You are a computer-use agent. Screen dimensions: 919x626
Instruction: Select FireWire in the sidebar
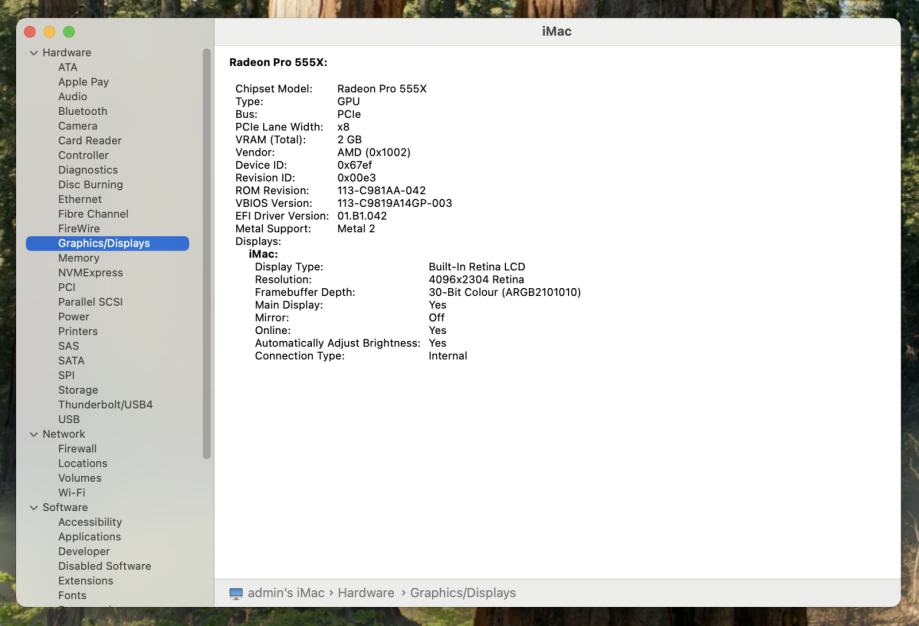(x=79, y=229)
